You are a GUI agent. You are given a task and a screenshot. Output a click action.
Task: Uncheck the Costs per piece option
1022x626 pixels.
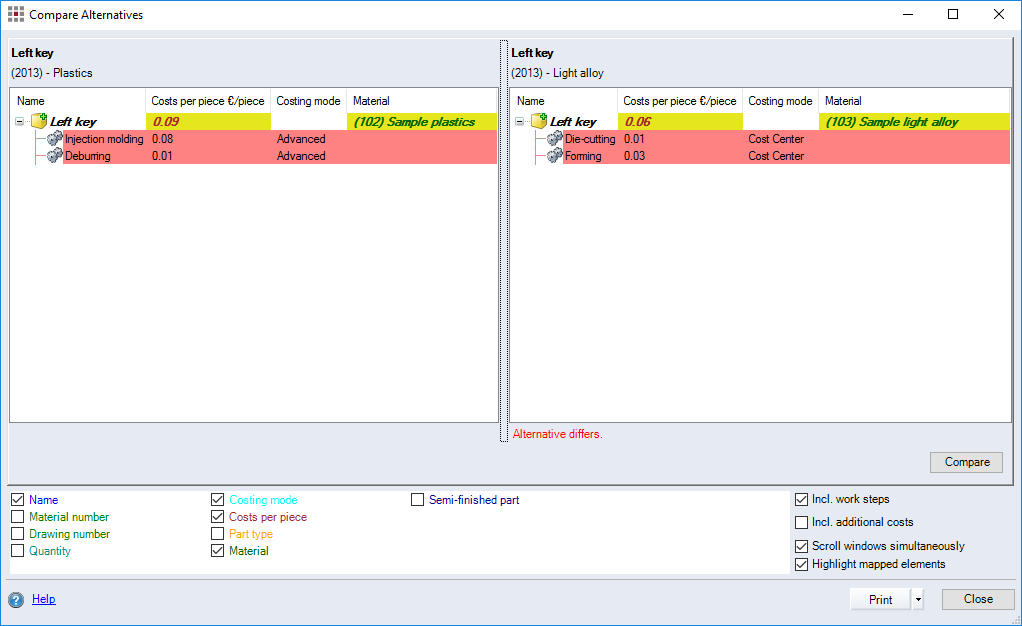tap(218, 517)
